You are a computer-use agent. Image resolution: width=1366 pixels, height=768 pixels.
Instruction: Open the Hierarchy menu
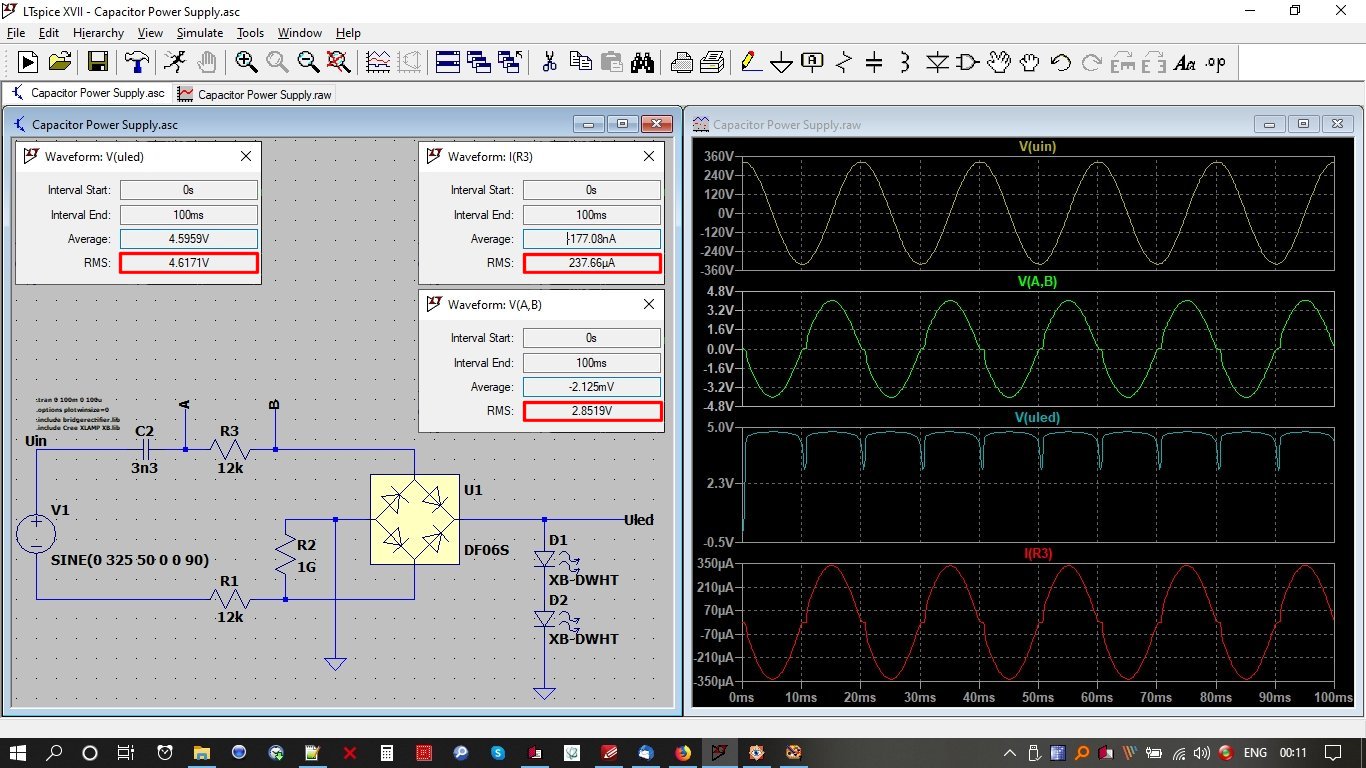[x=98, y=33]
